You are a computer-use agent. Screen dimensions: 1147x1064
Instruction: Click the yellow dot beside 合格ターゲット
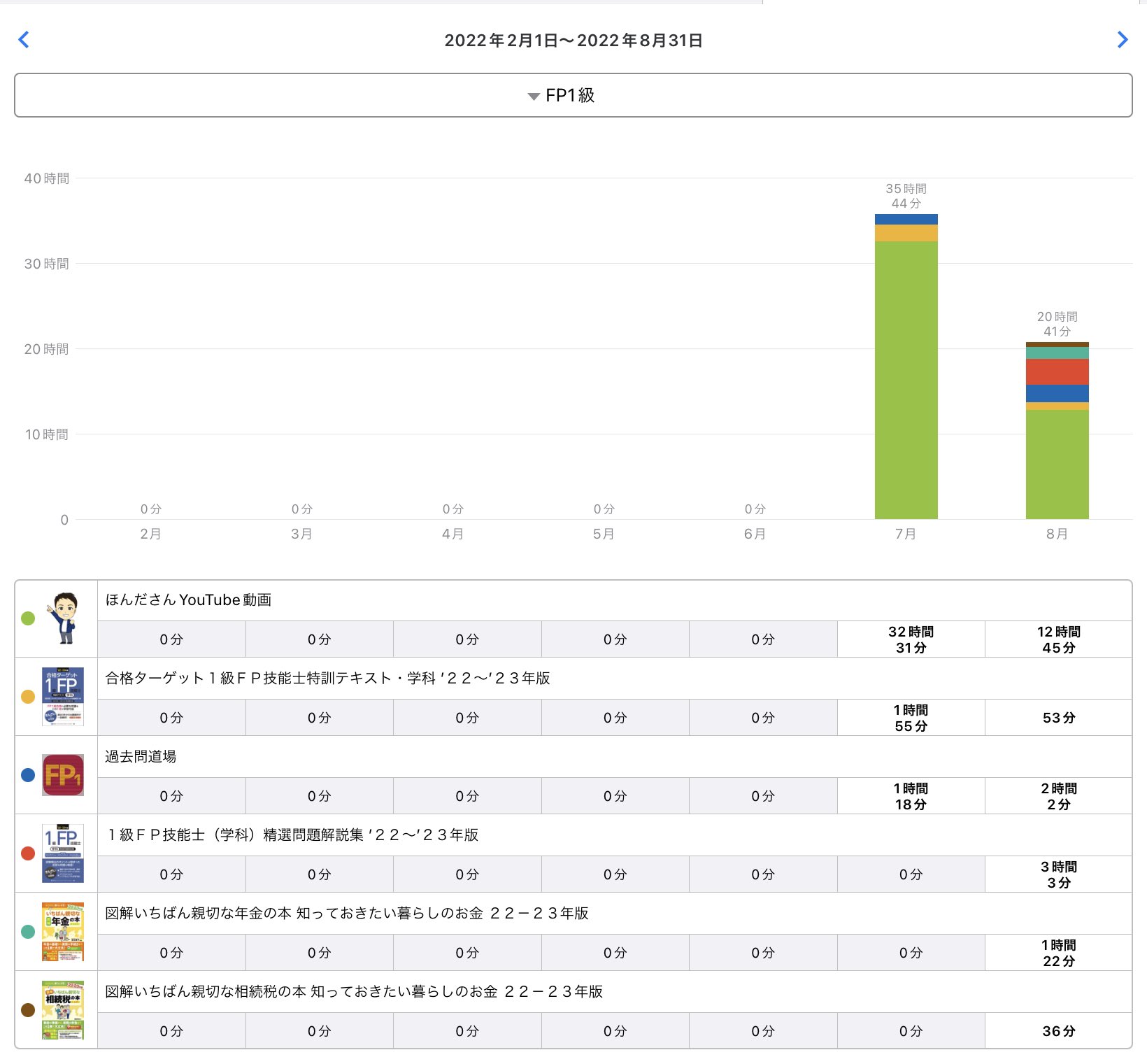click(28, 697)
